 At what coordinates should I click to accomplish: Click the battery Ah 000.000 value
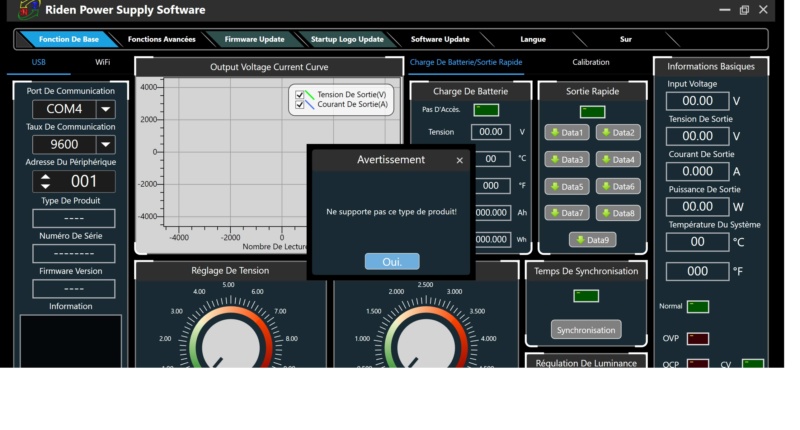coord(492,213)
